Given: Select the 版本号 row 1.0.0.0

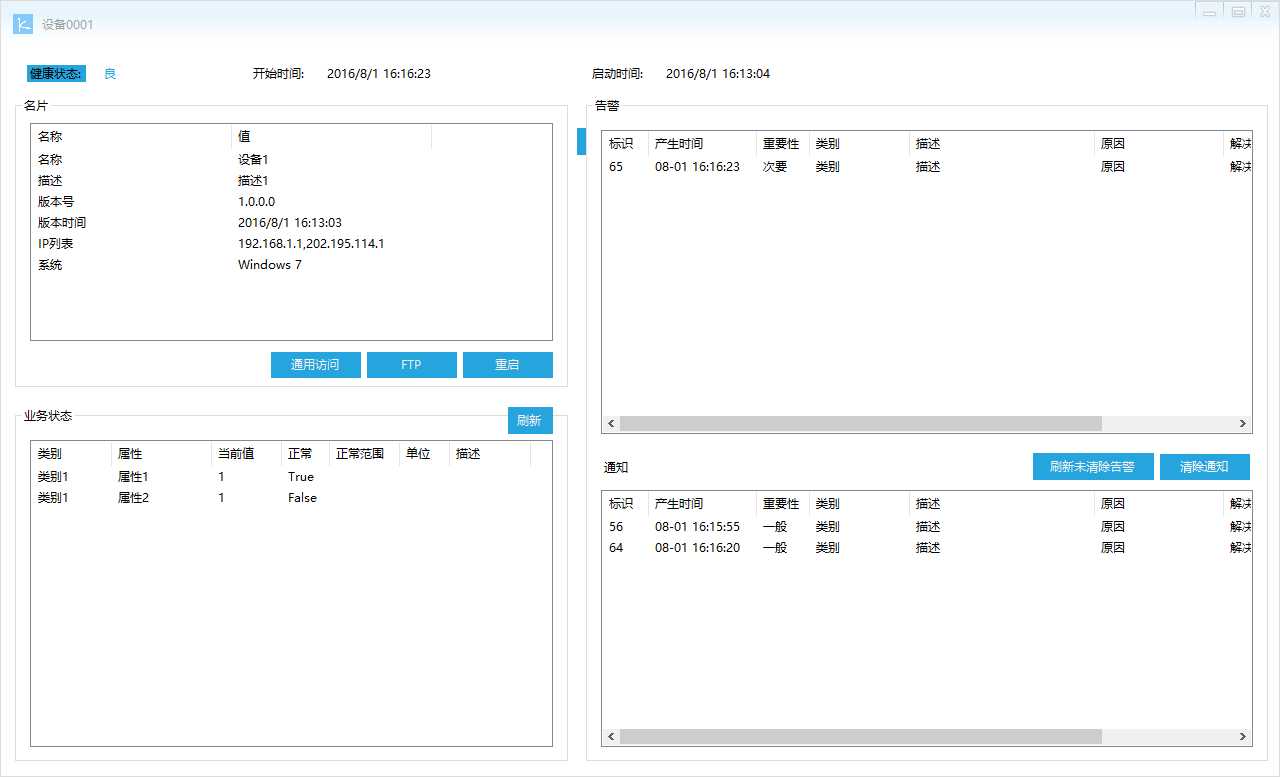Looking at the screenshot, I should coord(291,202).
